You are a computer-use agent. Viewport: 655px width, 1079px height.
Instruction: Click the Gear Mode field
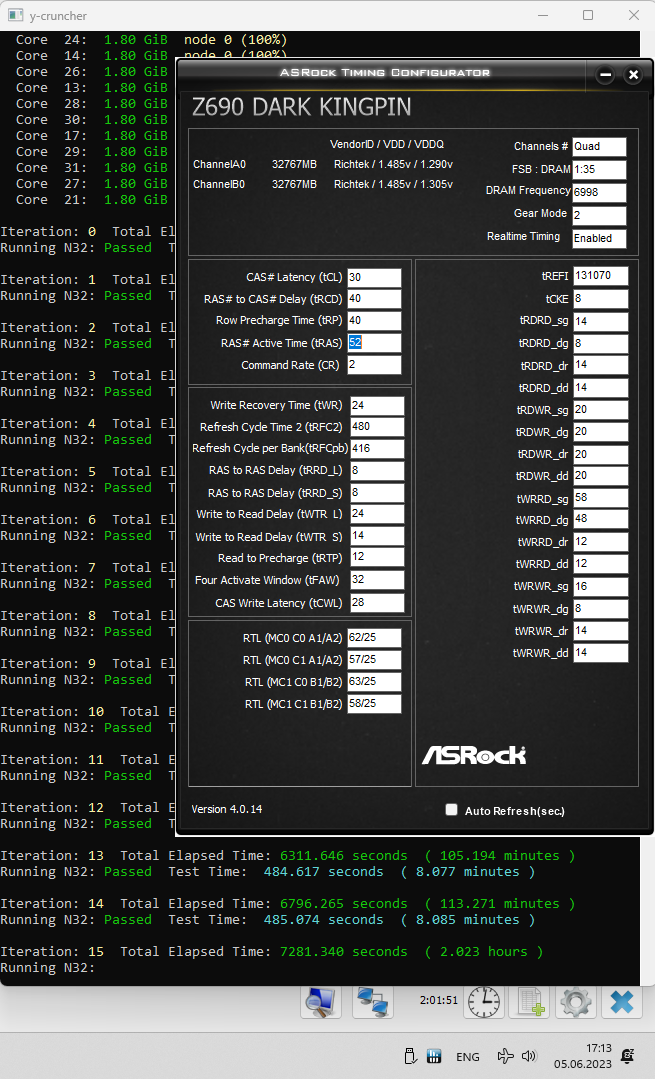(599, 215)
